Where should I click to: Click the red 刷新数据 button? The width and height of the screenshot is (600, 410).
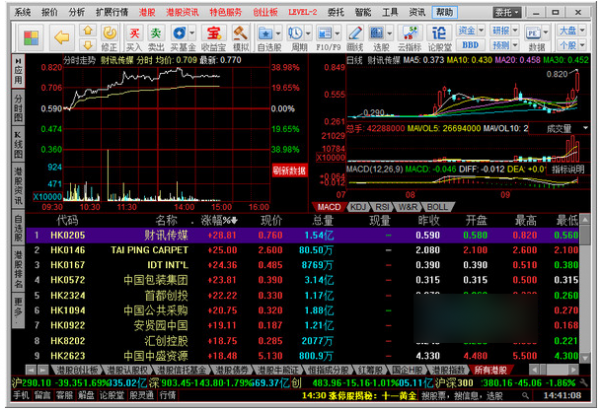289,171
